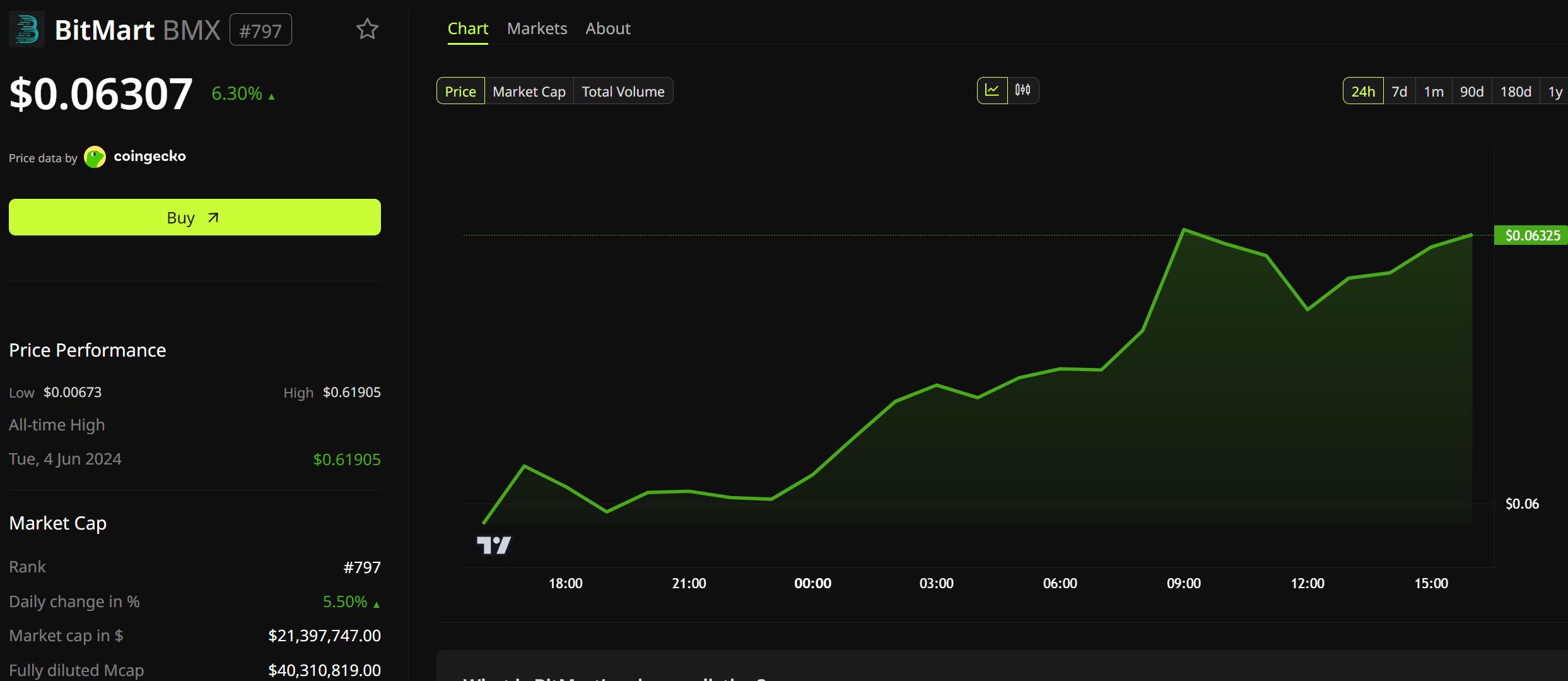Open the About tab
The height and width of the screenshot is (681, 1568).
pyautogui.click(x=608, y=29)
